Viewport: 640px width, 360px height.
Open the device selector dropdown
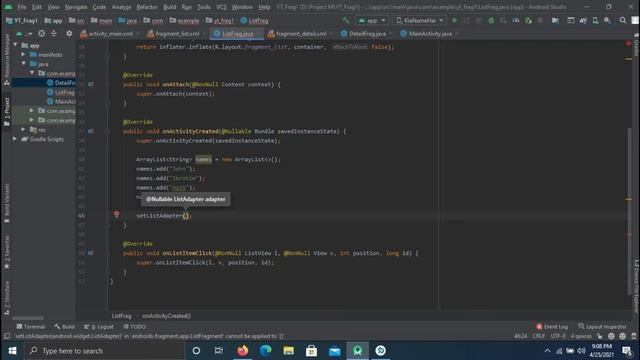(420, 20)
